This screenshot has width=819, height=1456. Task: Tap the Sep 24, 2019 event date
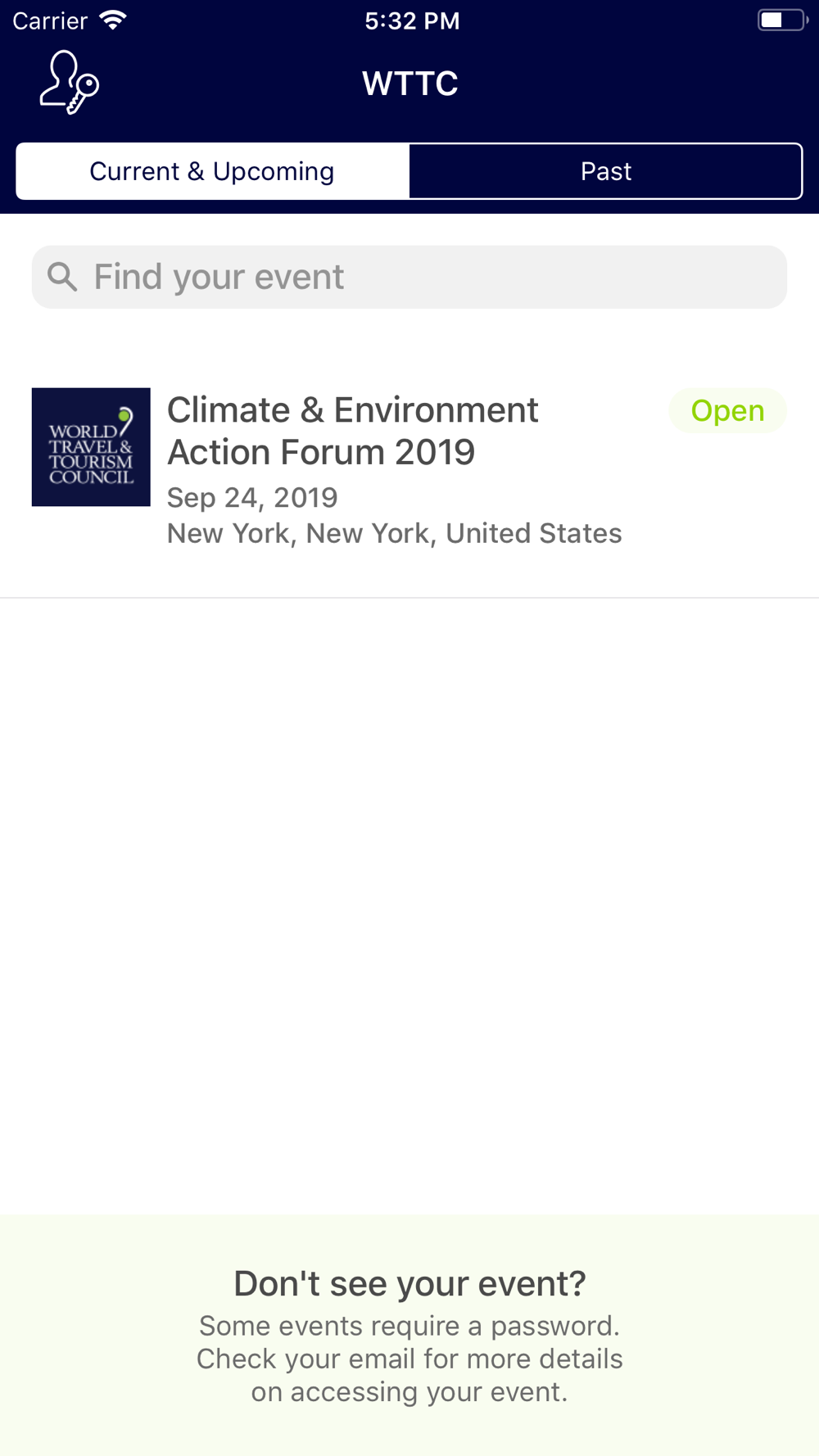[252, 497]
